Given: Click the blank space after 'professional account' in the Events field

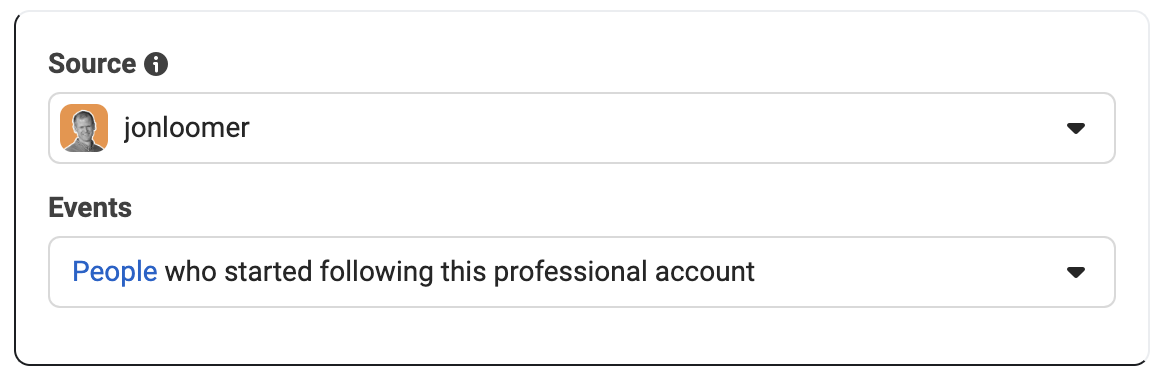Looking at the screenshot, I should point(904,272).
